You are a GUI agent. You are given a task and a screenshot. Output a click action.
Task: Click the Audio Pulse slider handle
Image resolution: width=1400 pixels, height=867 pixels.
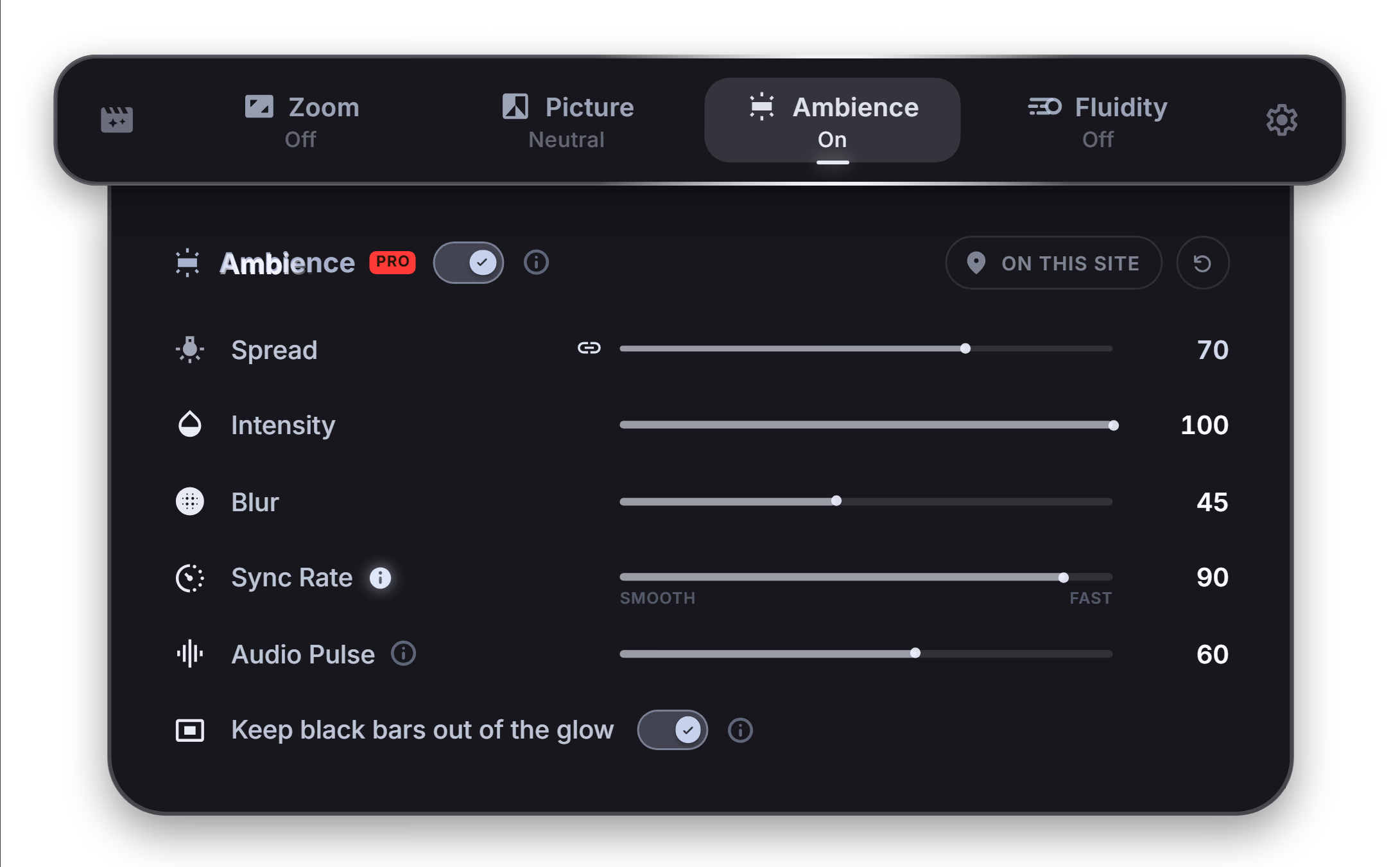(915, 653)
